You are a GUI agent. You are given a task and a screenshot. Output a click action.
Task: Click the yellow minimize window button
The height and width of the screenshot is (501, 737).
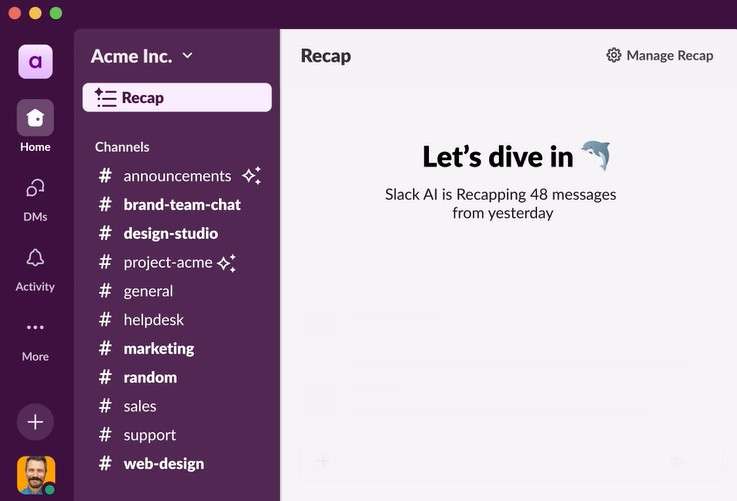click(x=35, y=13)
